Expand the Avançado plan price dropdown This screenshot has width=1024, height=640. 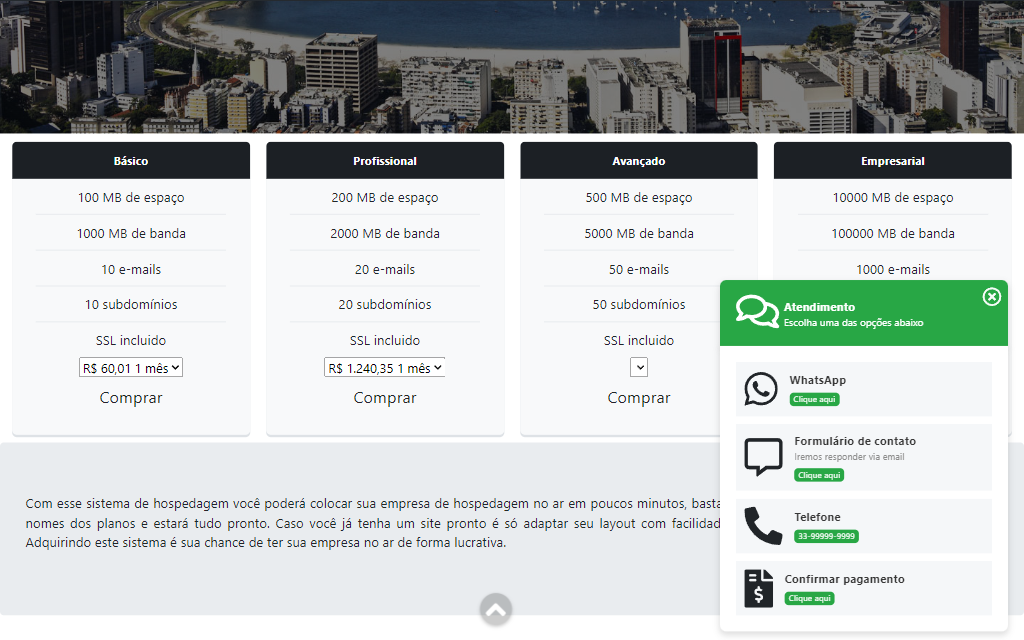639,368
